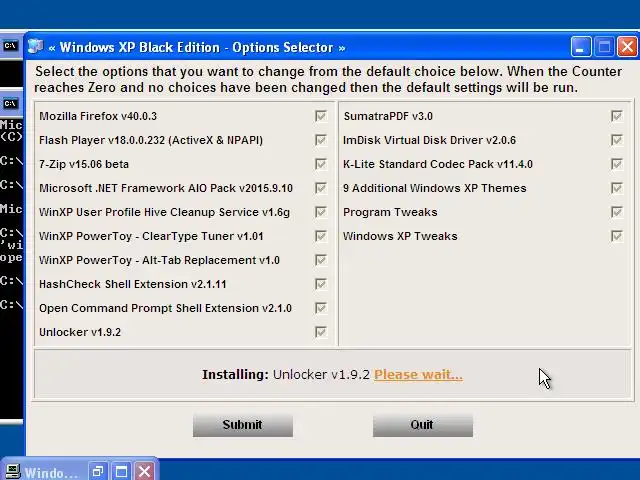Click the 'HashCheck Shell Extension v2.1.11' label
Screen dimensions: 640x480
coord(133,284)
